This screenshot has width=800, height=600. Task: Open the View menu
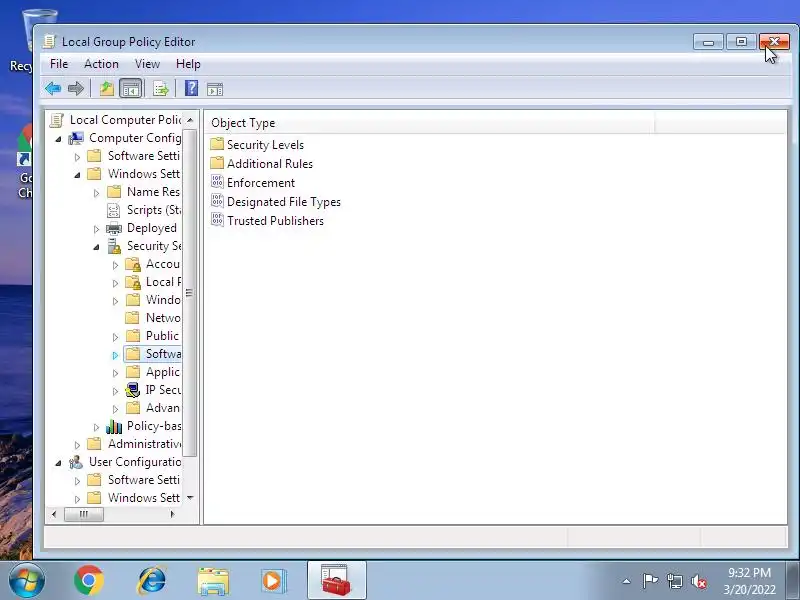147,64
